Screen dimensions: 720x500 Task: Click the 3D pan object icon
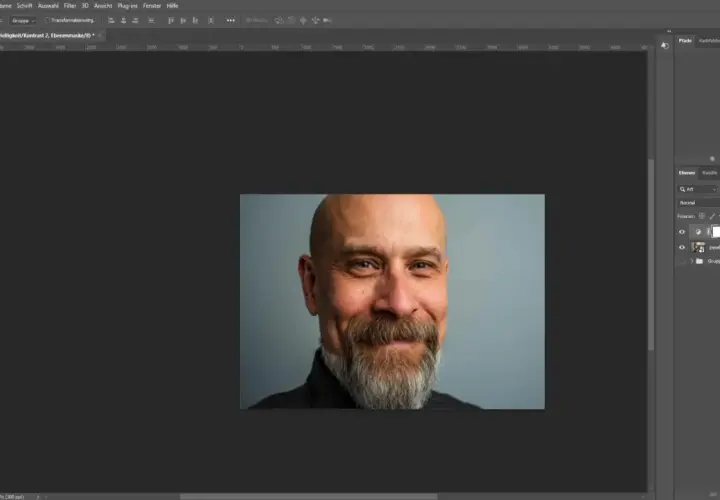[303, 20]
